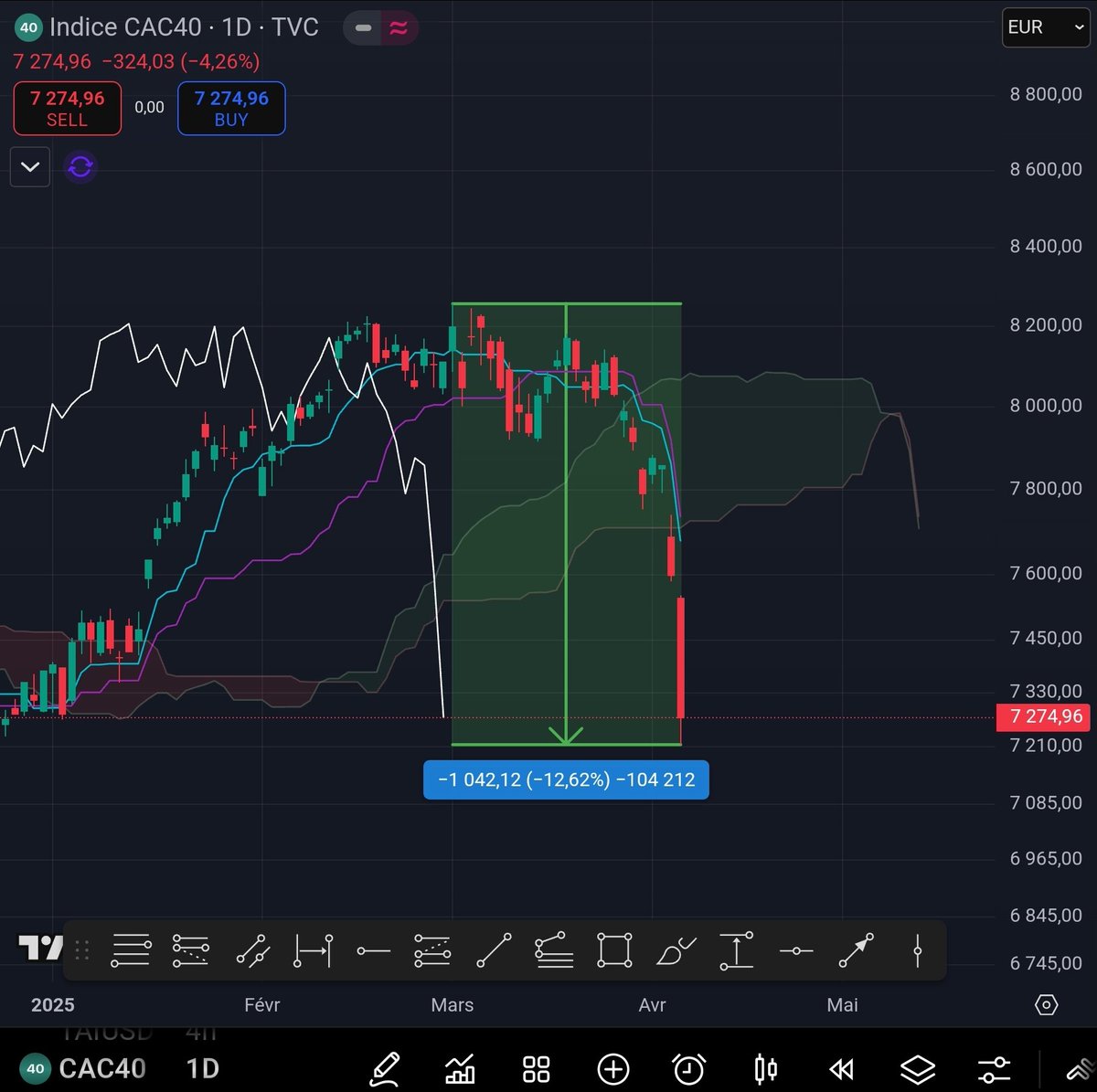The width and height of the screenshot is (1097, 1092).
Task: Select the Trend Line drawing tool
Action: pos(495,950)
